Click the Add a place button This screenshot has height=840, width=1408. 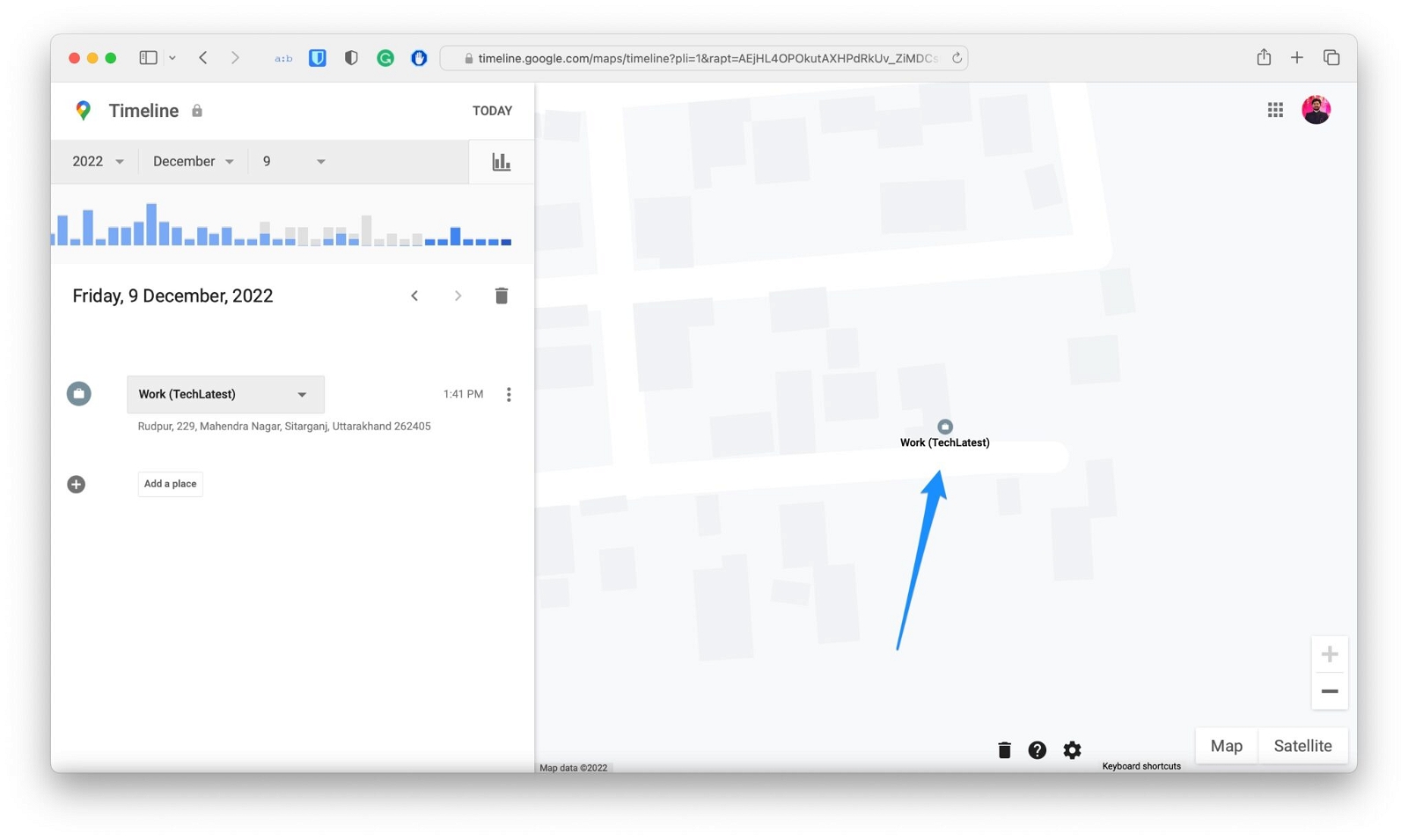click(x=170, y=484)
